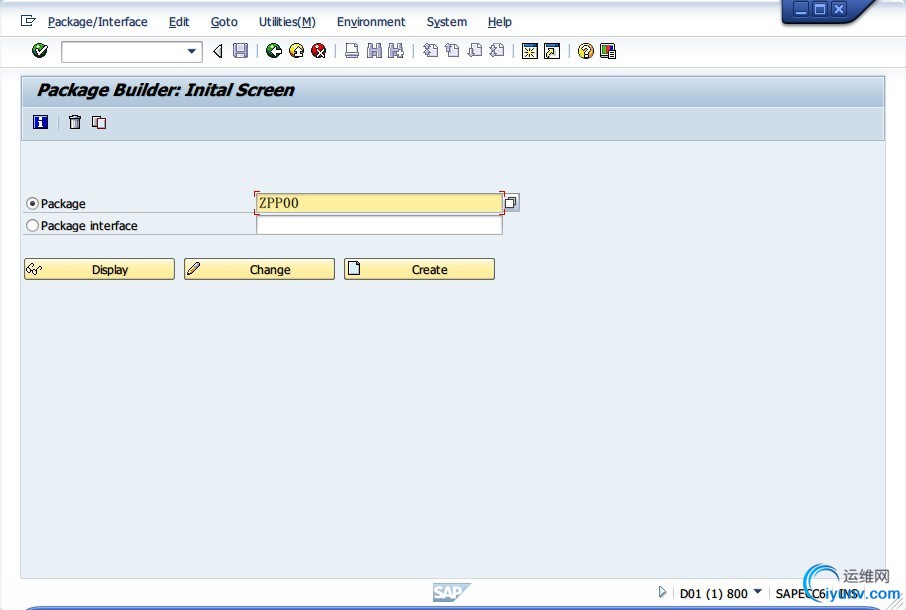Click the window menu icon left of Package/Interface
The height and width of the screenshot is (610, 906).
click(x=28, y=21)
